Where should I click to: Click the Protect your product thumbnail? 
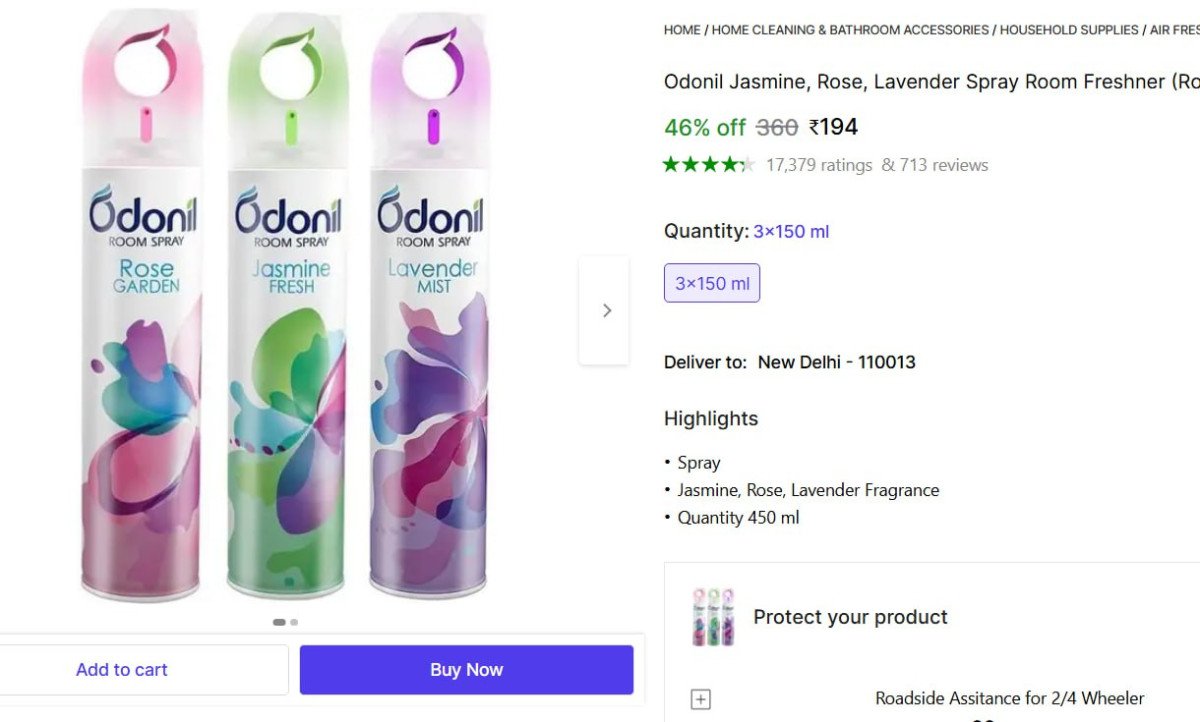tap(714, 617)
